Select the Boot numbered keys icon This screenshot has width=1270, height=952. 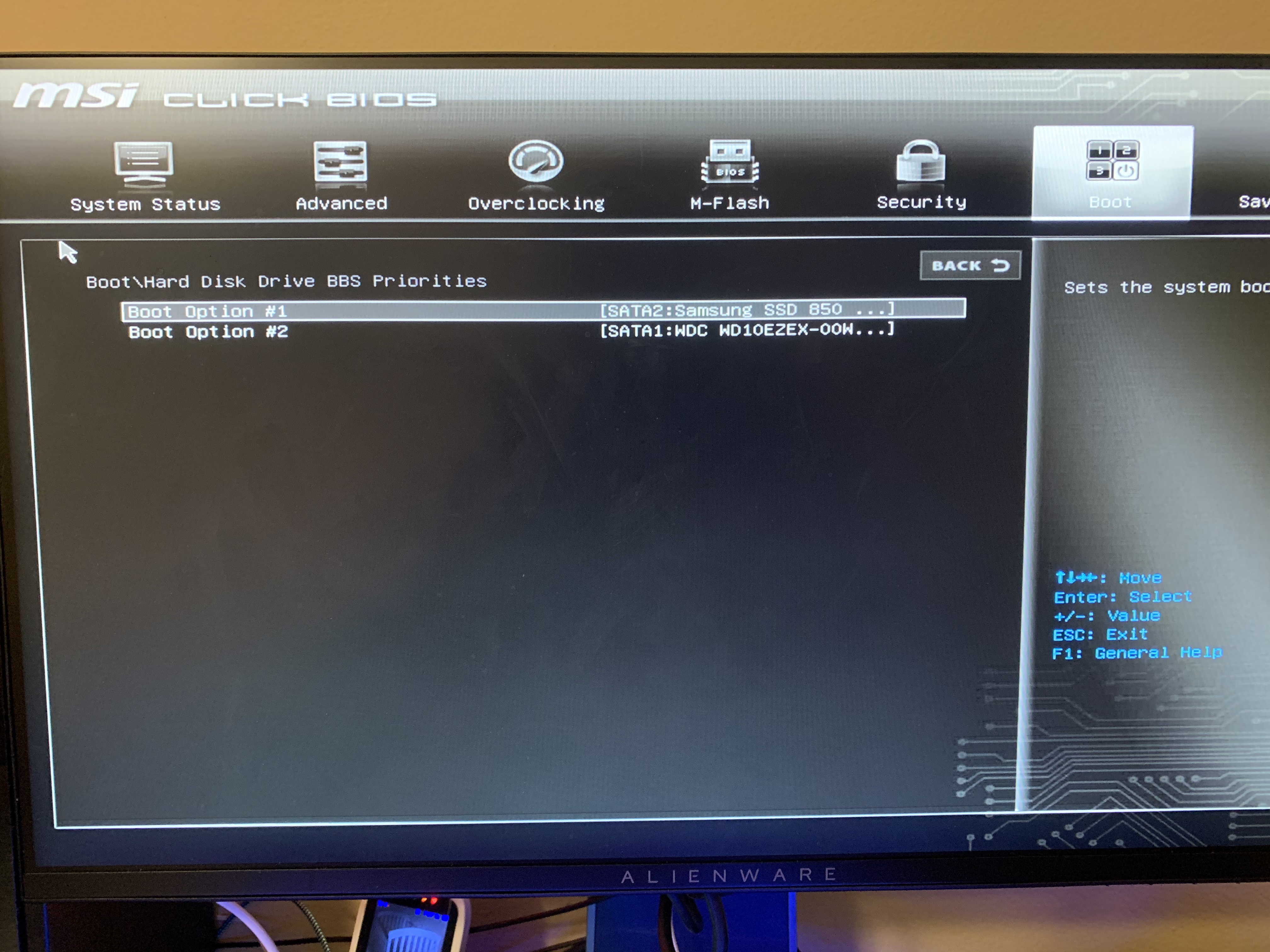1112,160
